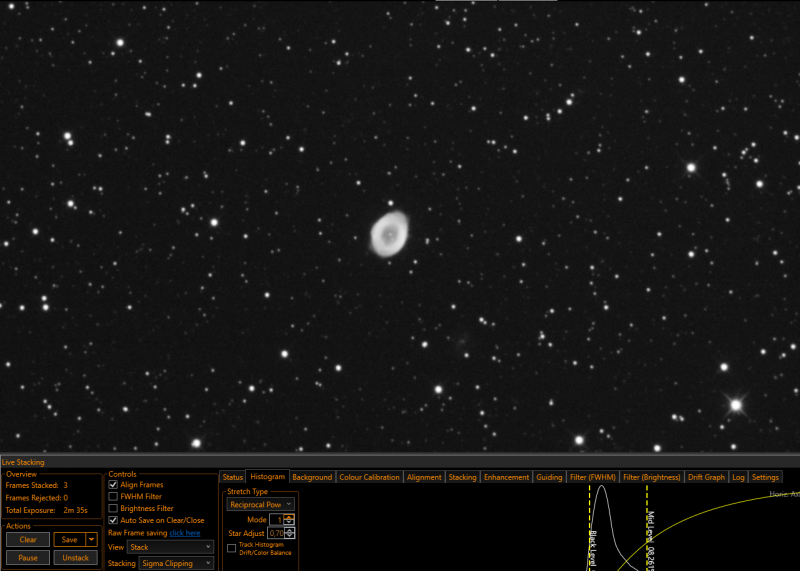The width and height of the screenshot is (800, 571).
Task: Open the Background tab
Action: pyautogui.click(x=312, y=477)
